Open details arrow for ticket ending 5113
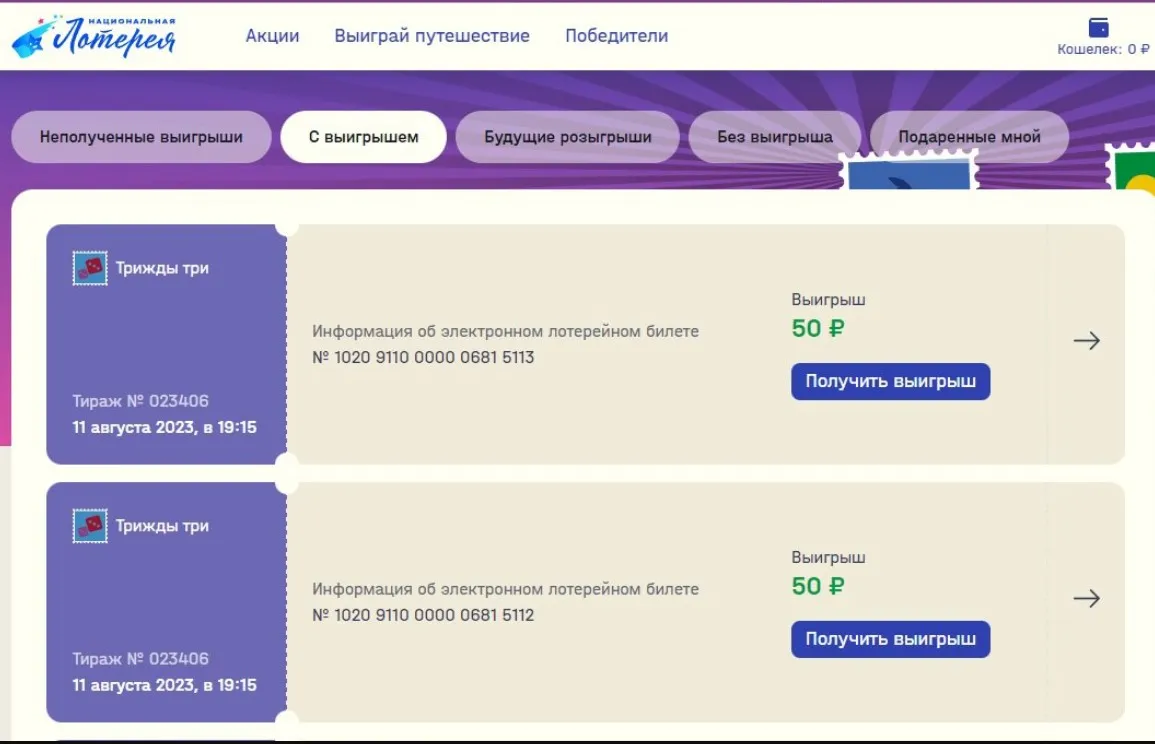 pyautogui.click(x=1086, y=340)
